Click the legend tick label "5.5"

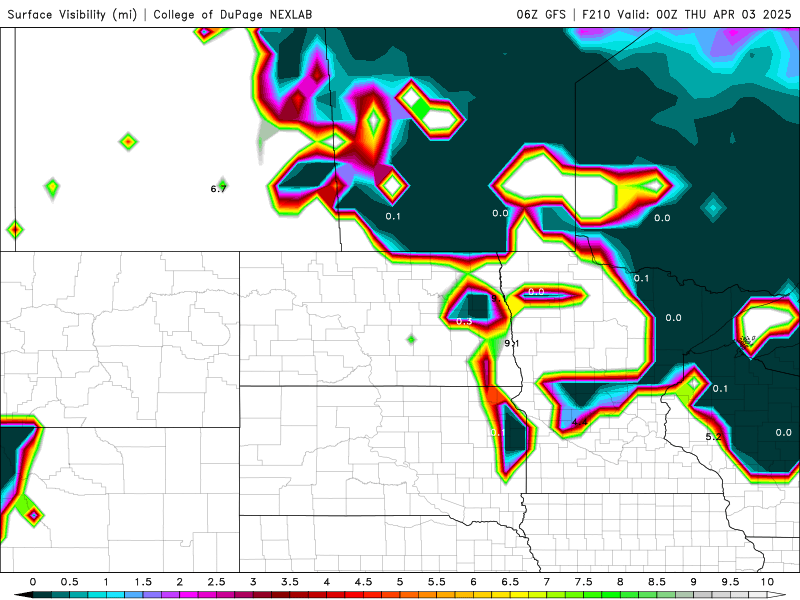click(437, 582)
